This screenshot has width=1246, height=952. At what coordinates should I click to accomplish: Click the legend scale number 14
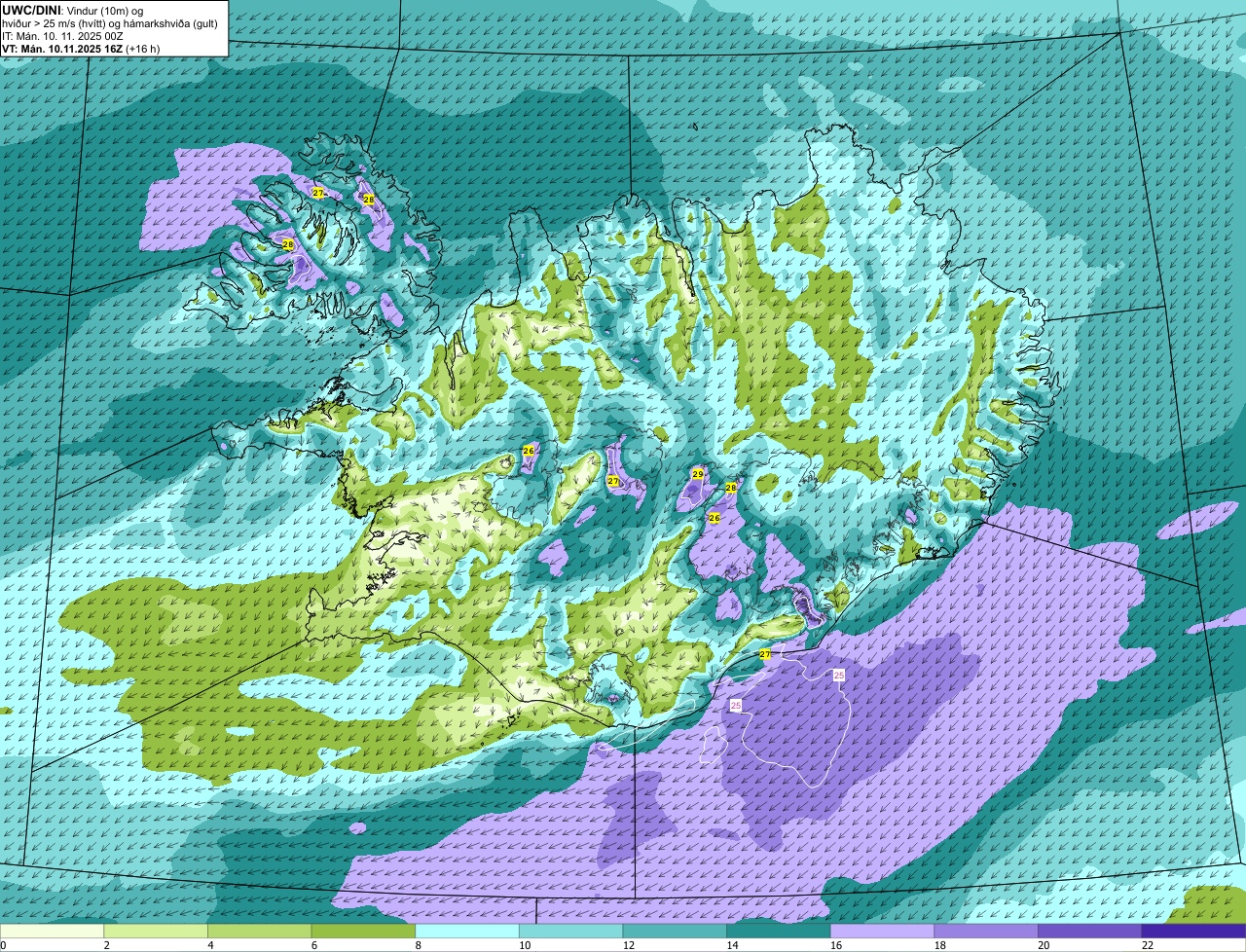(x=732, y=945)
